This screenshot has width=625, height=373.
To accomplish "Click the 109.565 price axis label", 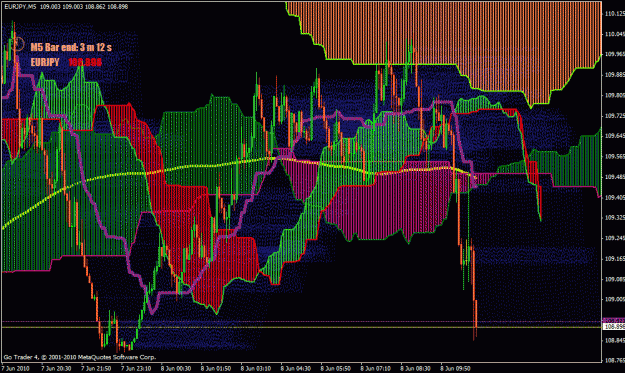I will 615,157.
